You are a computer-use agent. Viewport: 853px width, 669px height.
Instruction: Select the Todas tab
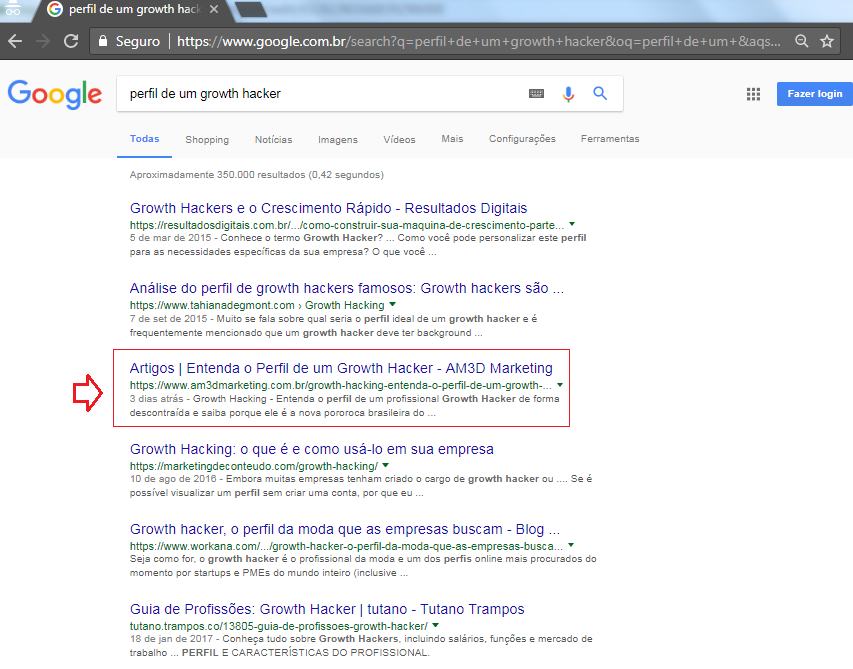tap(144, 139)
